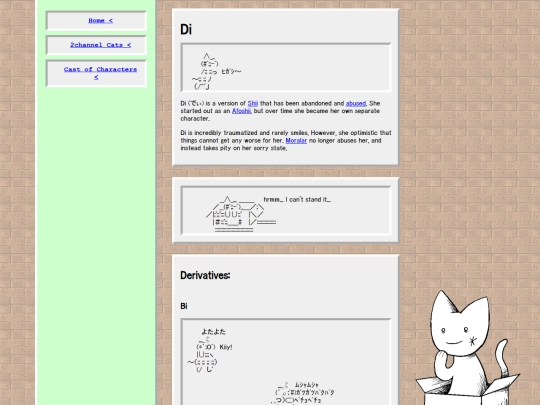Screen dimensions: 540x405
Task: Click the 'Derivatives:' heading
Action: tap(205, 276)
